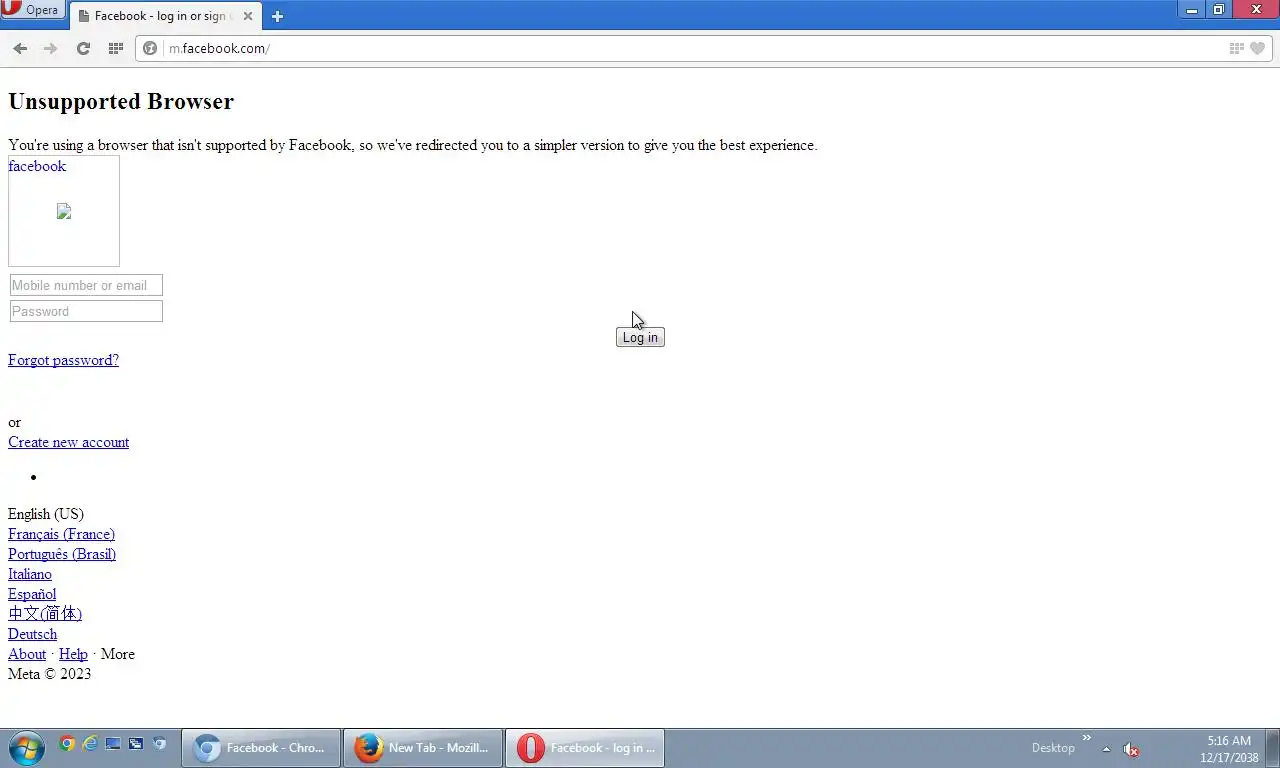Switch to Opera Facebook taskbar window
The image size is (1280, 768).
pos(585,748)
